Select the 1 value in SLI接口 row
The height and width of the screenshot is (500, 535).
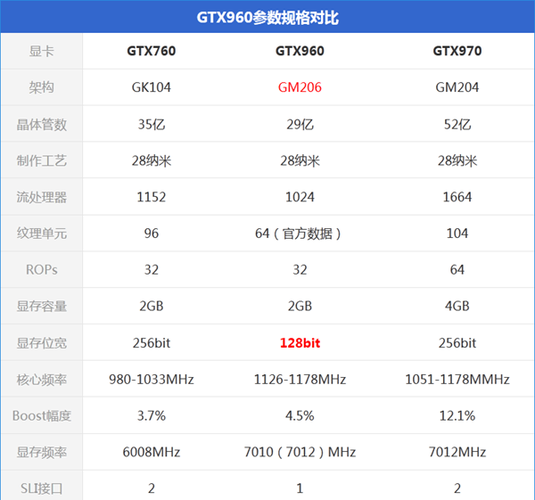pos(300,489)
